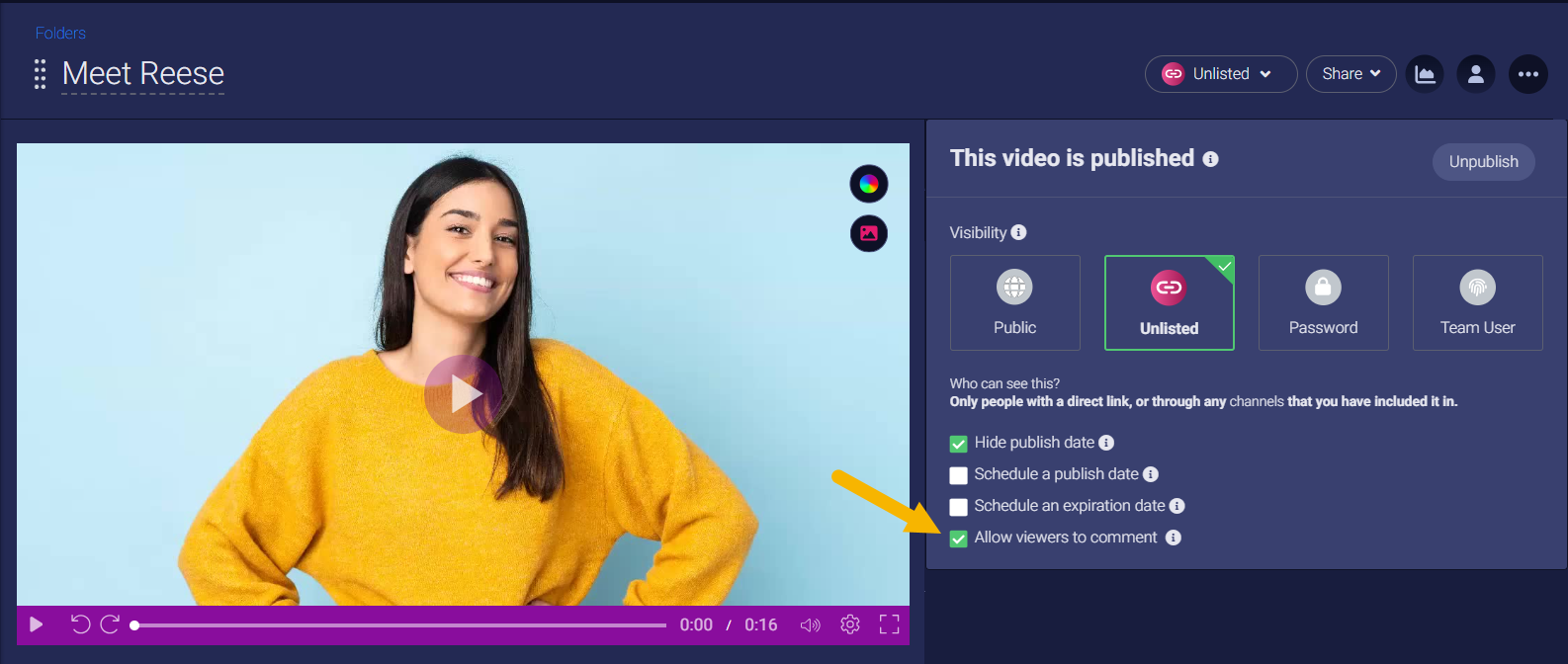Click the info icon beside 'This video is published'
Viewport: 1568px width, 664px height.
click(x=1210, y=159)
